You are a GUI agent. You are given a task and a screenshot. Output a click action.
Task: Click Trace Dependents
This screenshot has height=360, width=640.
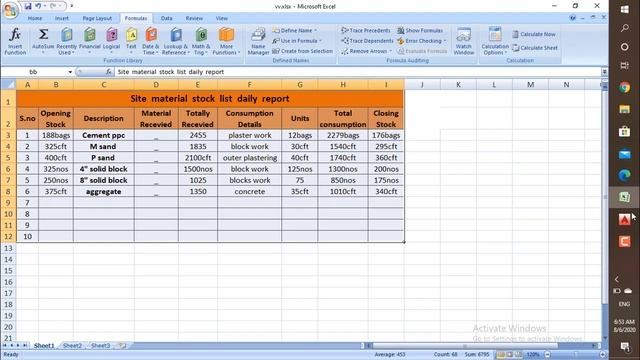367,41
